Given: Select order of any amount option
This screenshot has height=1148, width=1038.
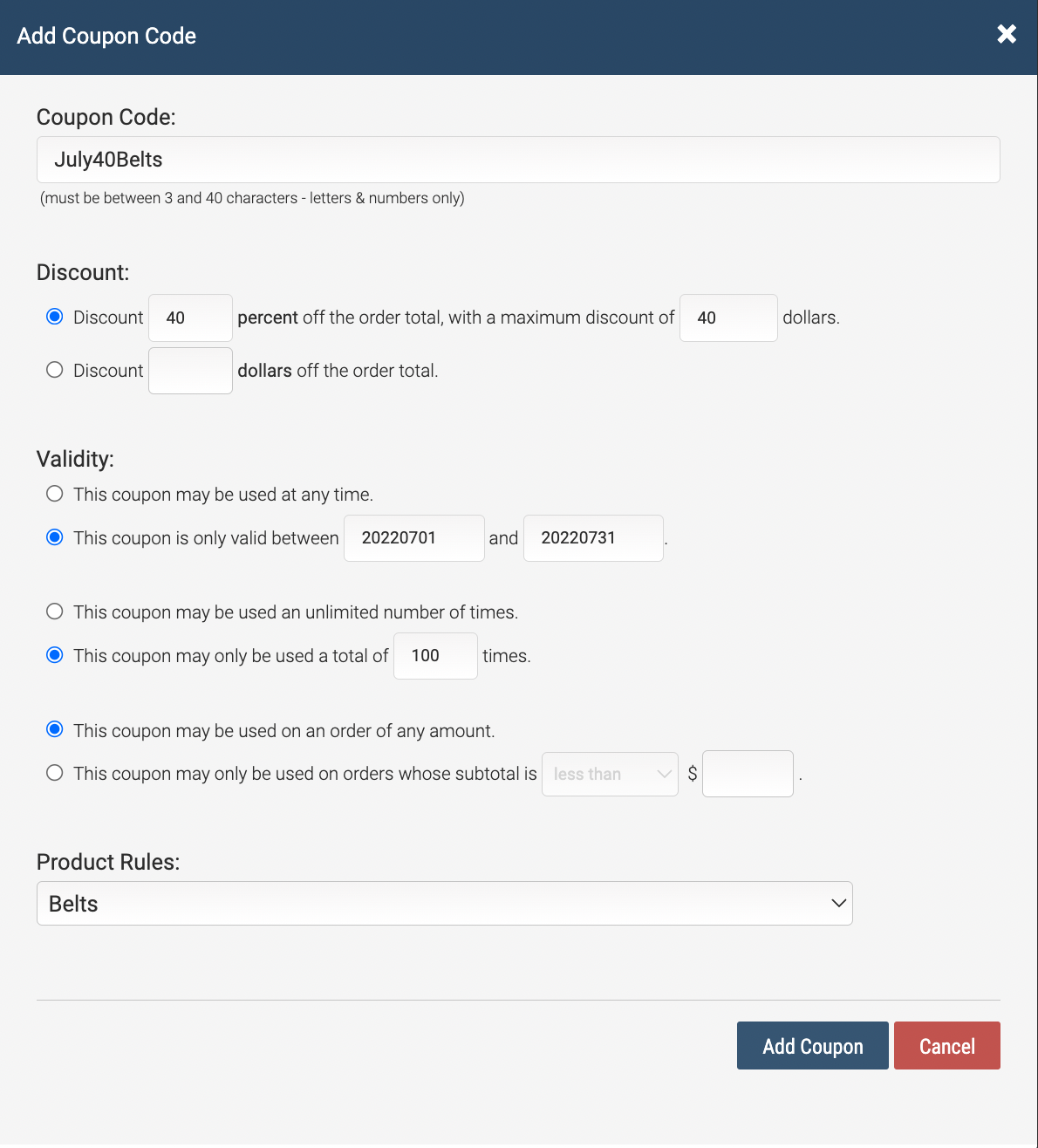Looking at the screenshot, I should 54,729.
